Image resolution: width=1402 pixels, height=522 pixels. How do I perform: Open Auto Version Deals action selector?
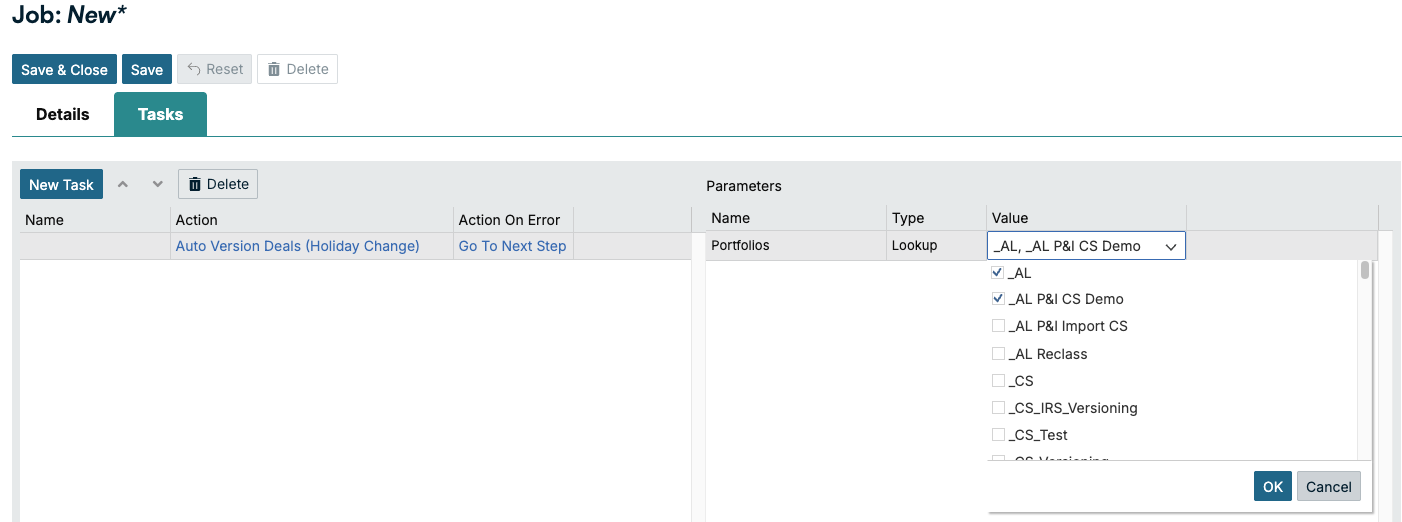point(297,246)
